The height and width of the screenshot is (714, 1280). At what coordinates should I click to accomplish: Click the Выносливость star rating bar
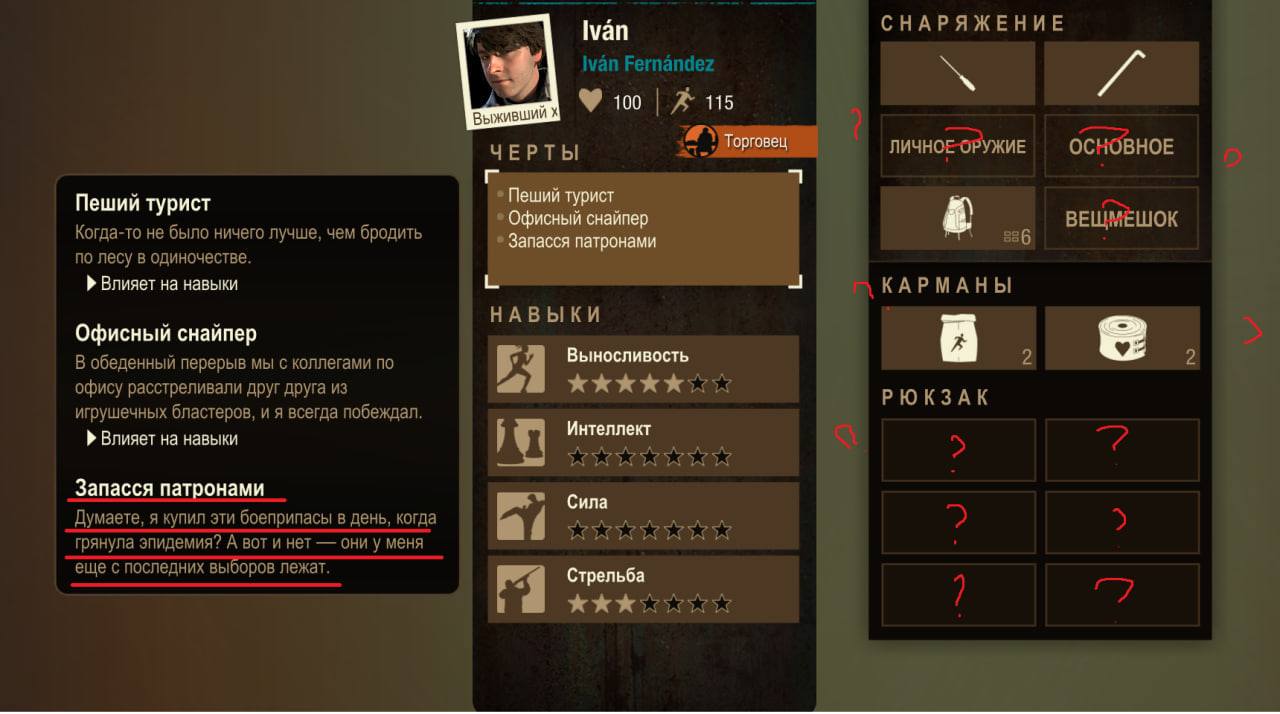[649, 383]
